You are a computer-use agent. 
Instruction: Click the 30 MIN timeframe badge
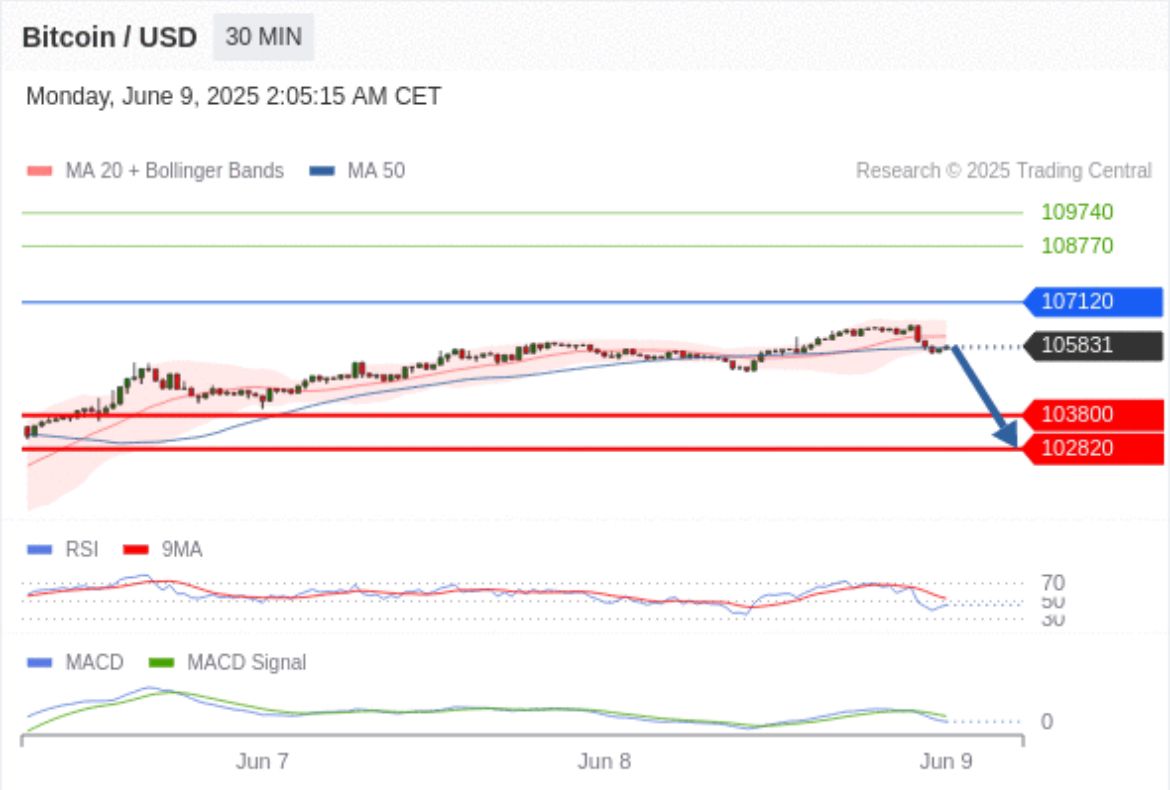tap(263, 37)
